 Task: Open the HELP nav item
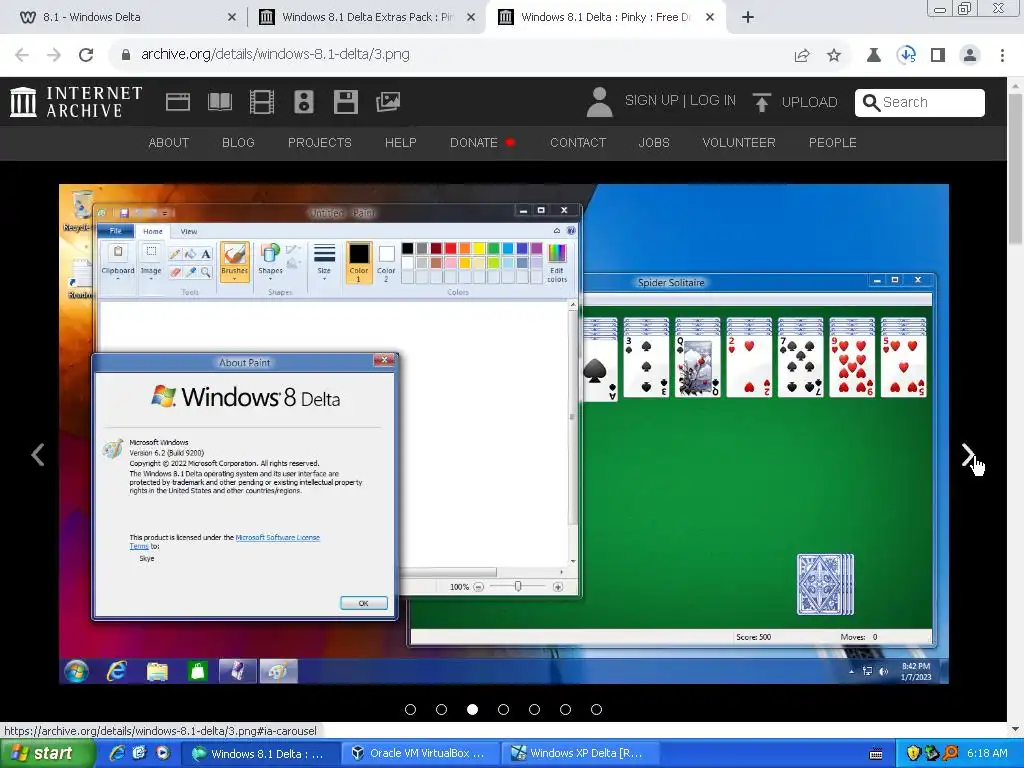(400, 142)
